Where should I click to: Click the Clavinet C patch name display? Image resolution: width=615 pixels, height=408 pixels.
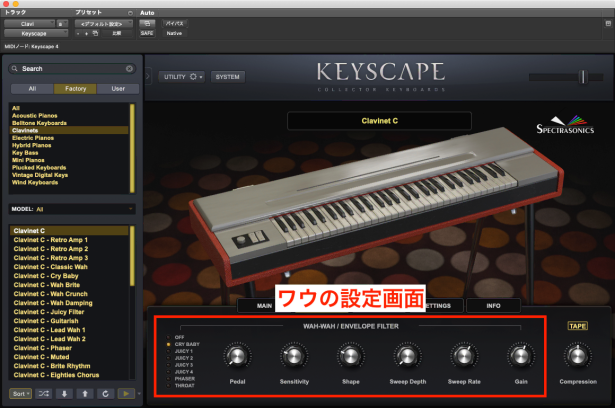[379, 121]
